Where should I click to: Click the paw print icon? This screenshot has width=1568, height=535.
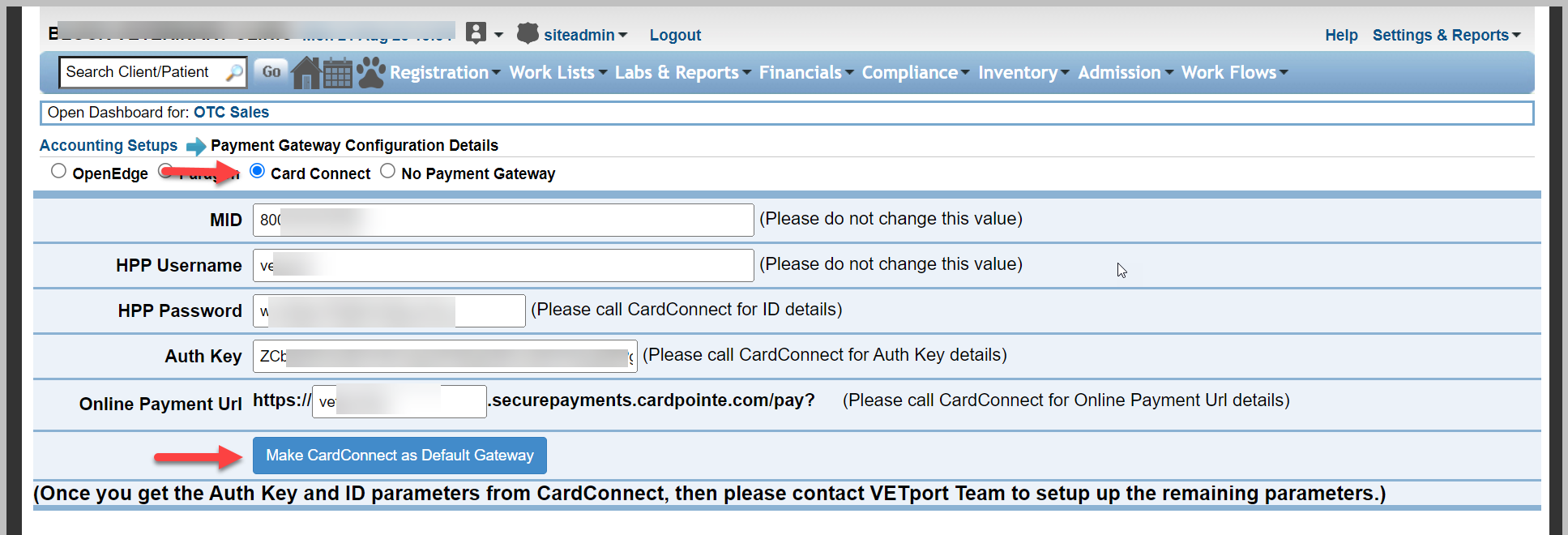pyautogui.click(x=371, y=73)
